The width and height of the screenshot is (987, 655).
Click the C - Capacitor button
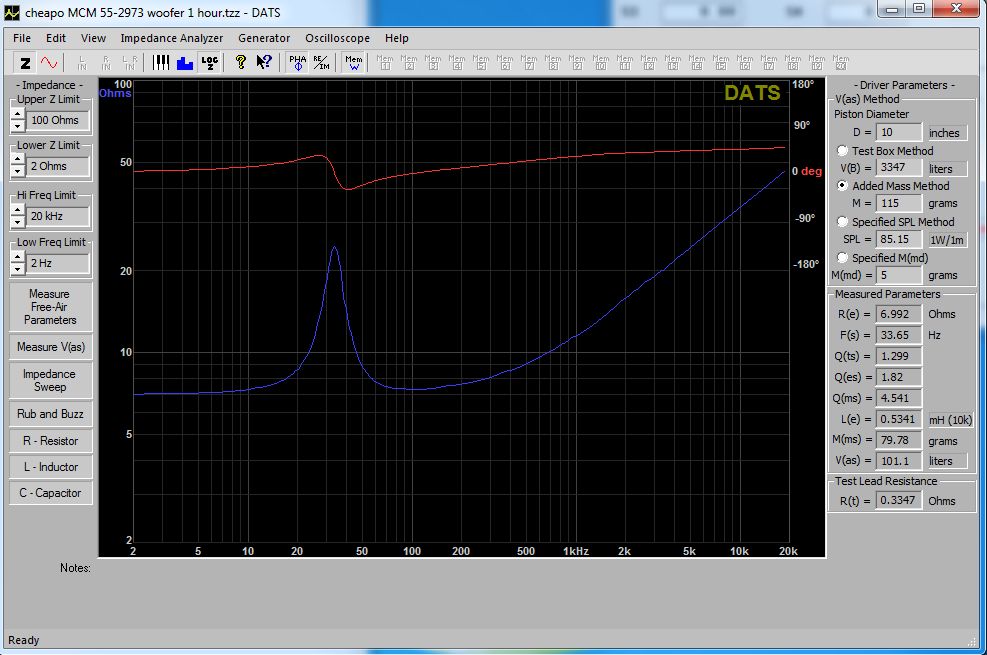pos(50,493)
